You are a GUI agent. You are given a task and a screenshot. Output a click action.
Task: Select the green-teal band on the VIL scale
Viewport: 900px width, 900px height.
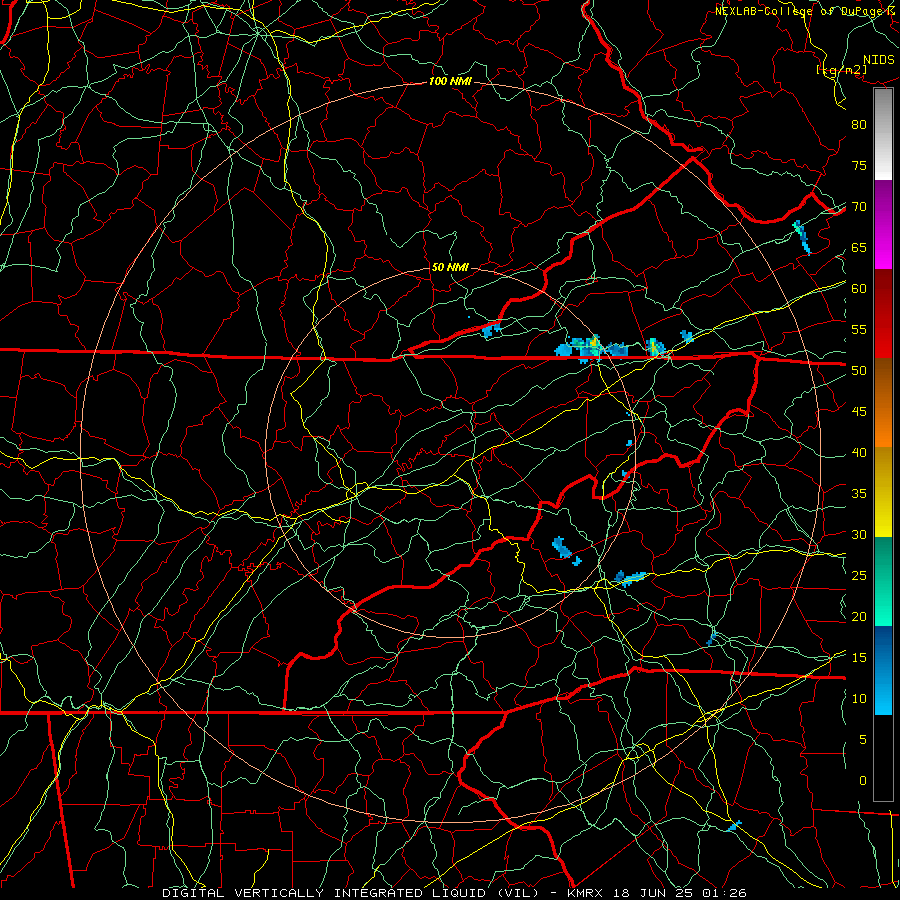(883, 581)
